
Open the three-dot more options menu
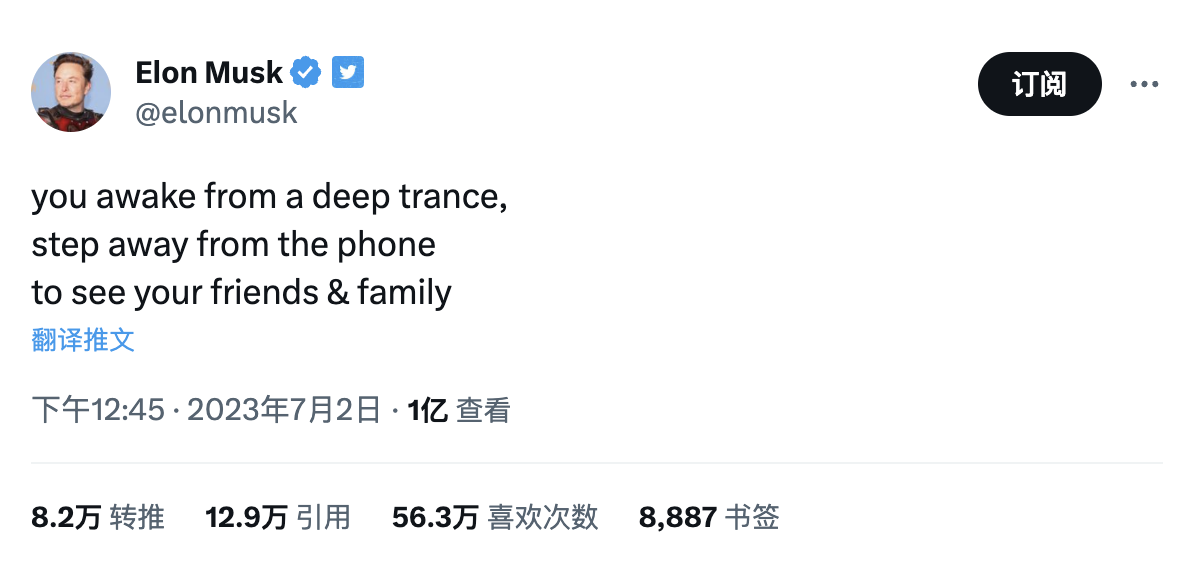pos(1144,85)
